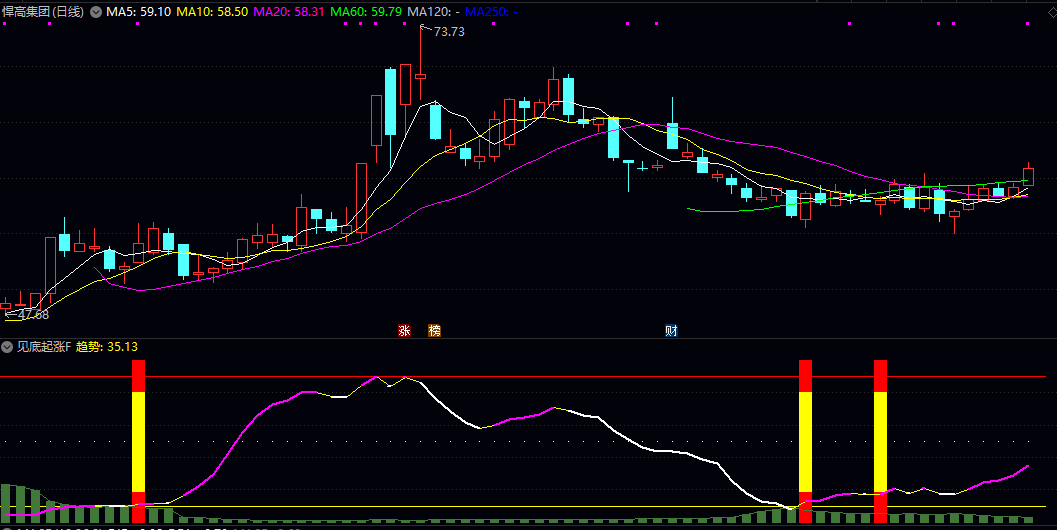Click the MA120 legend label

[433, 12]
